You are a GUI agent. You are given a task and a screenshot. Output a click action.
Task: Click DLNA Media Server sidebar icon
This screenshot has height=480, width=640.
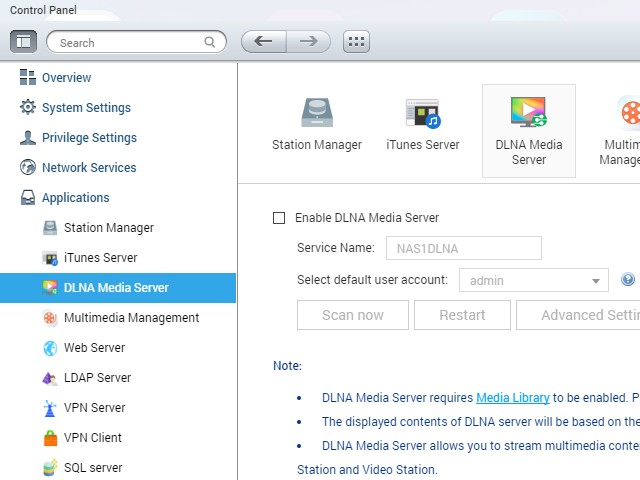click(50, 288)
